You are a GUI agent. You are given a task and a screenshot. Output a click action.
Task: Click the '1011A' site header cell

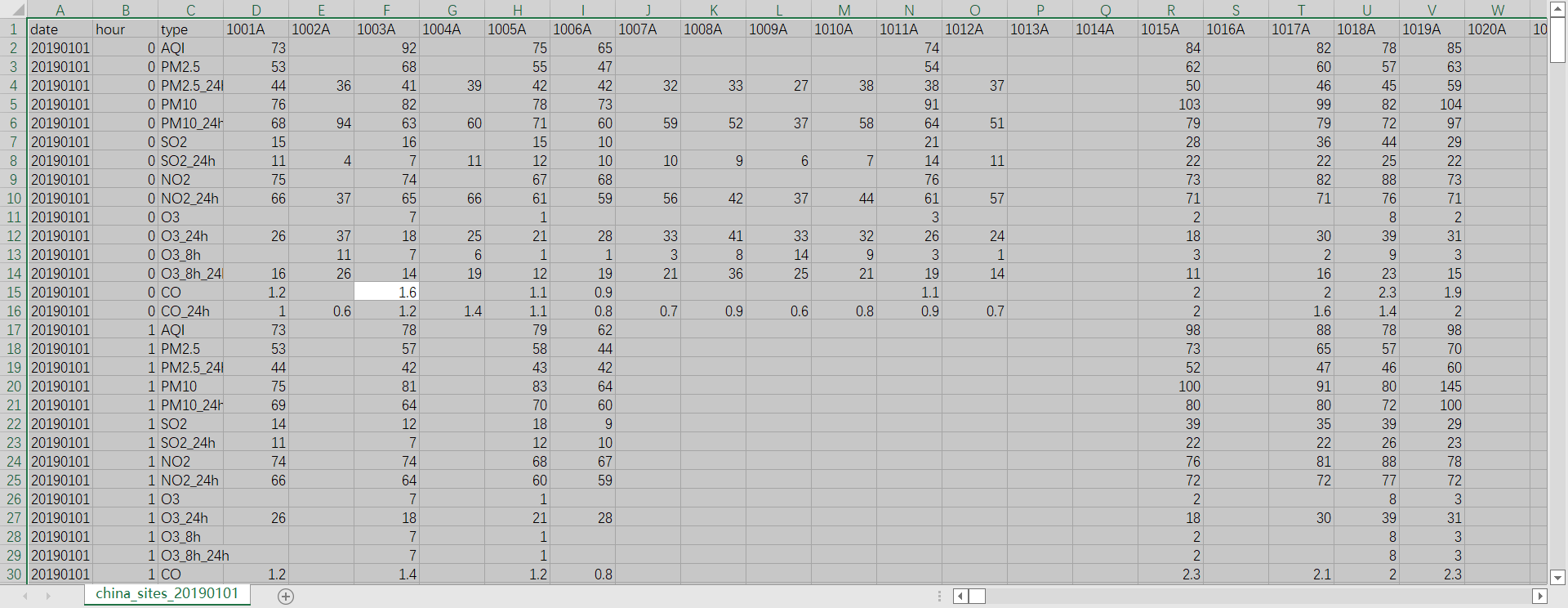910,29
